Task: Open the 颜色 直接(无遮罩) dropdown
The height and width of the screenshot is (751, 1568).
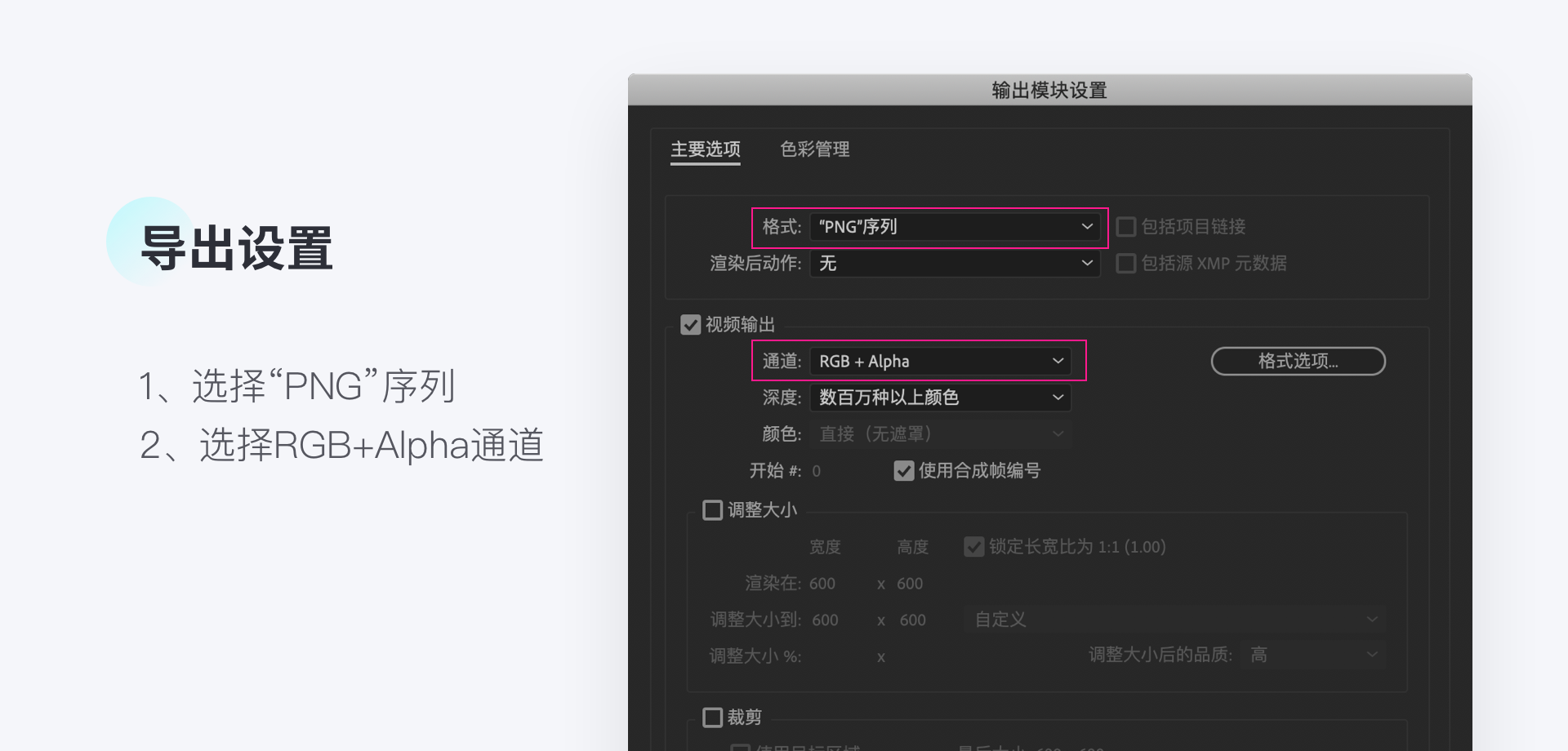Action: [x=940, y=434]
